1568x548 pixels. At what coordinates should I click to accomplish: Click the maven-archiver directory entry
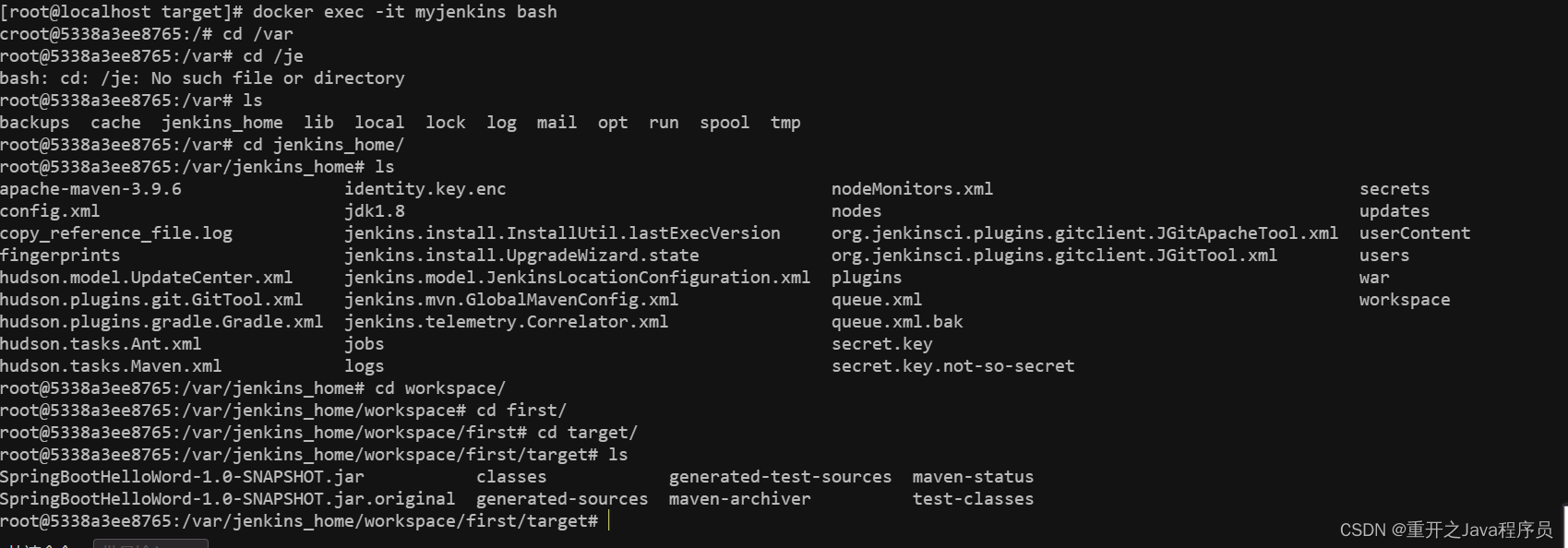(x=739, y=499)
